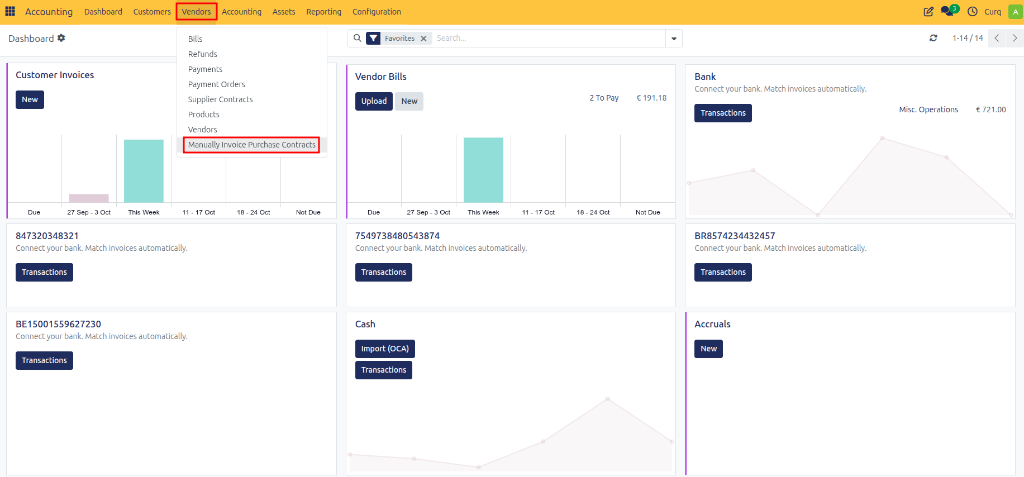Open the clock activities icon
The width and height of the screenshot is (1024, 477).
click(x=972, y=12)
